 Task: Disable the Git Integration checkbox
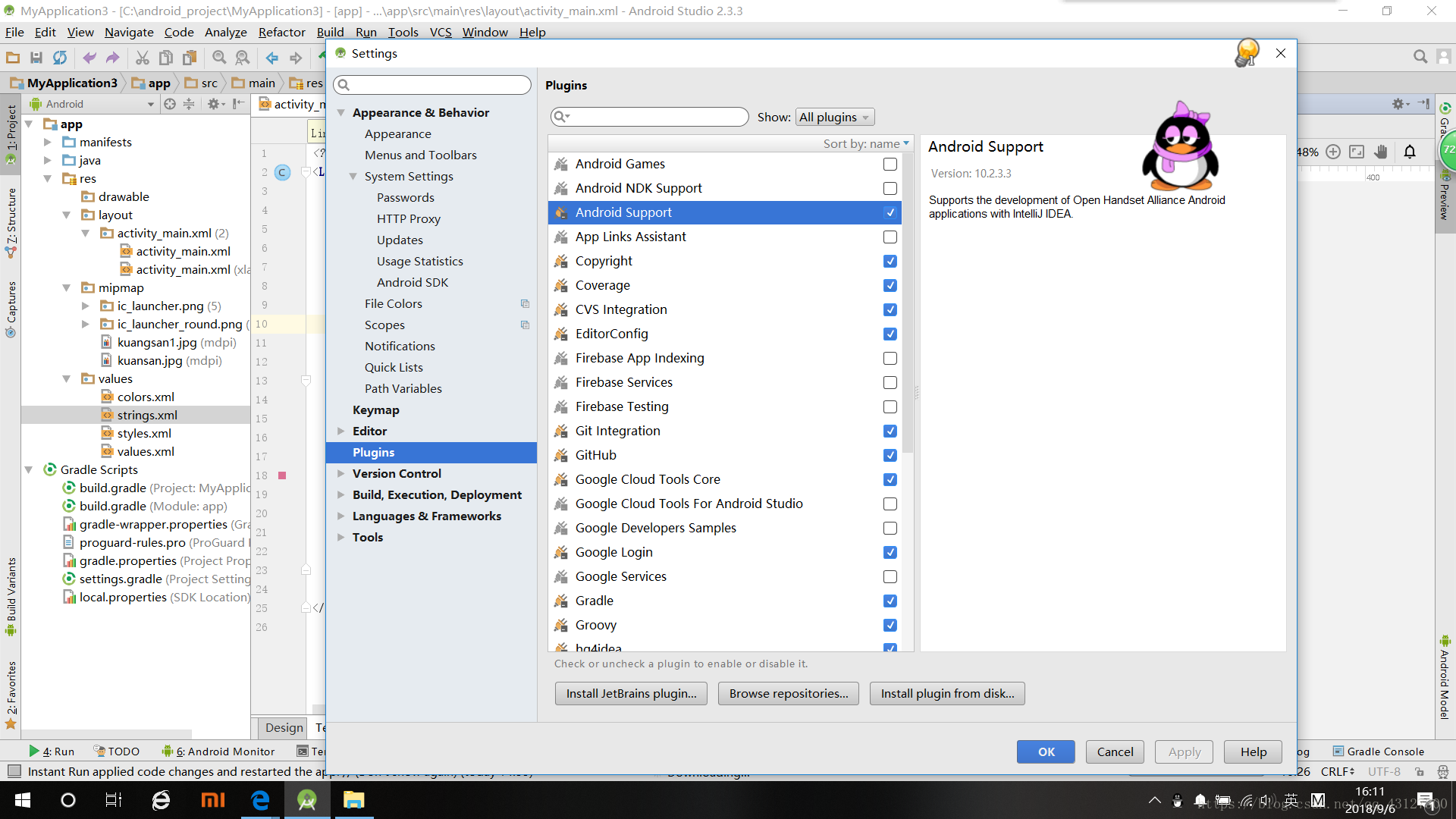(890, 431)
